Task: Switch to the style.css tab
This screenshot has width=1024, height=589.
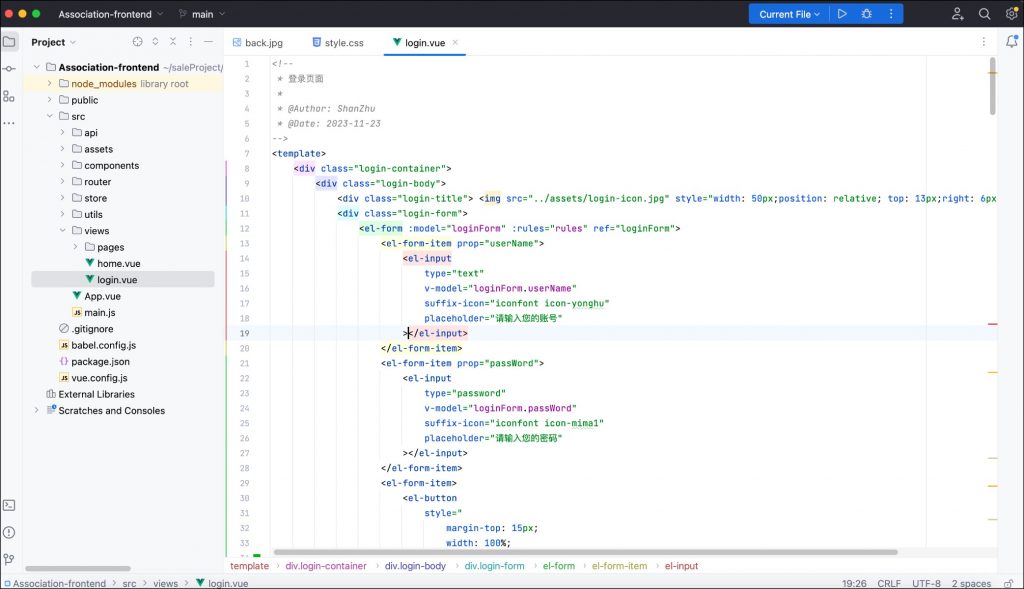Action: [343, 43]
